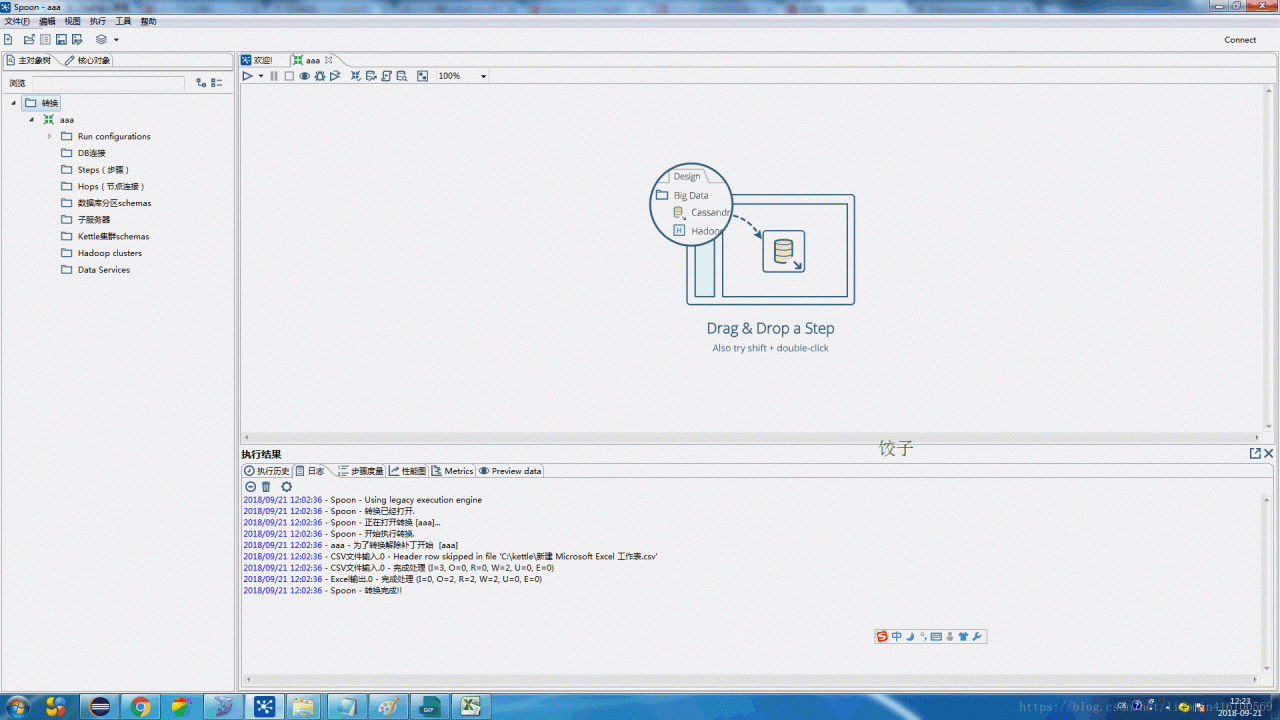The image size is (1280, 720).
Task: Collapse the aaa tree node
Action: coord(32,120)
